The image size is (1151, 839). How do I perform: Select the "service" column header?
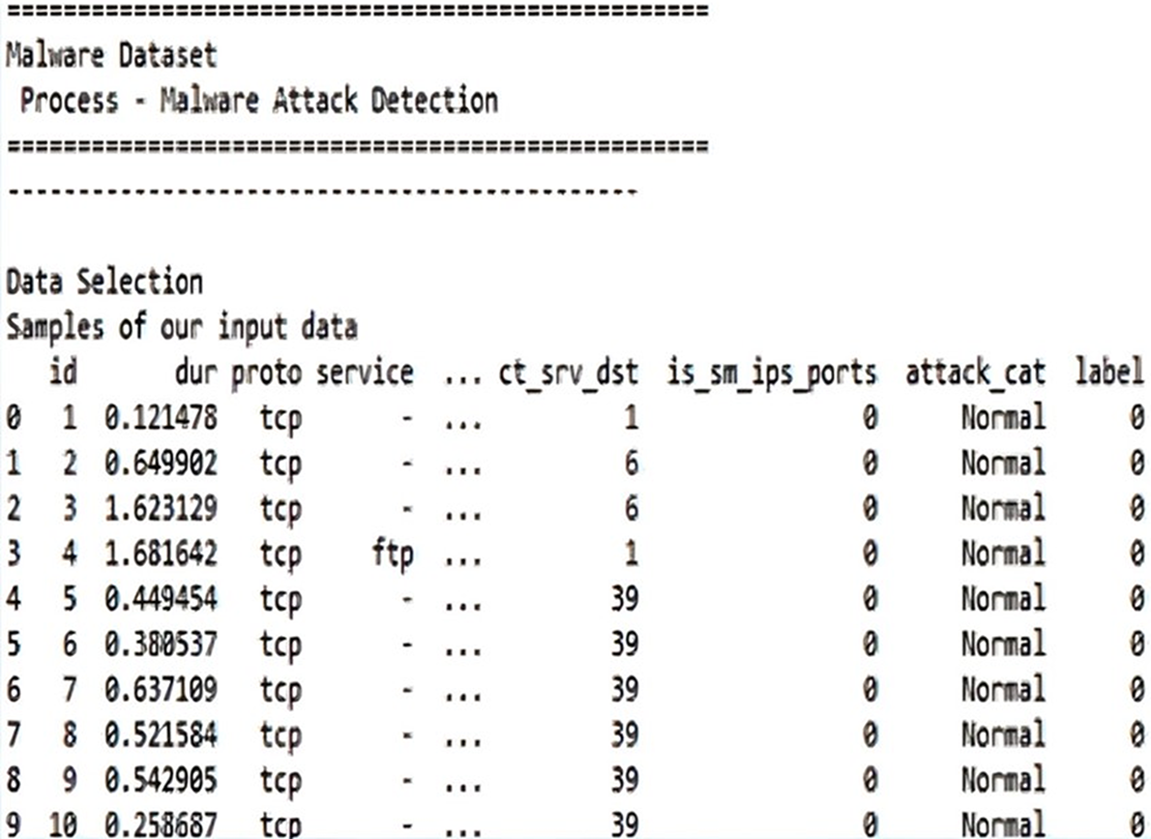365,373
